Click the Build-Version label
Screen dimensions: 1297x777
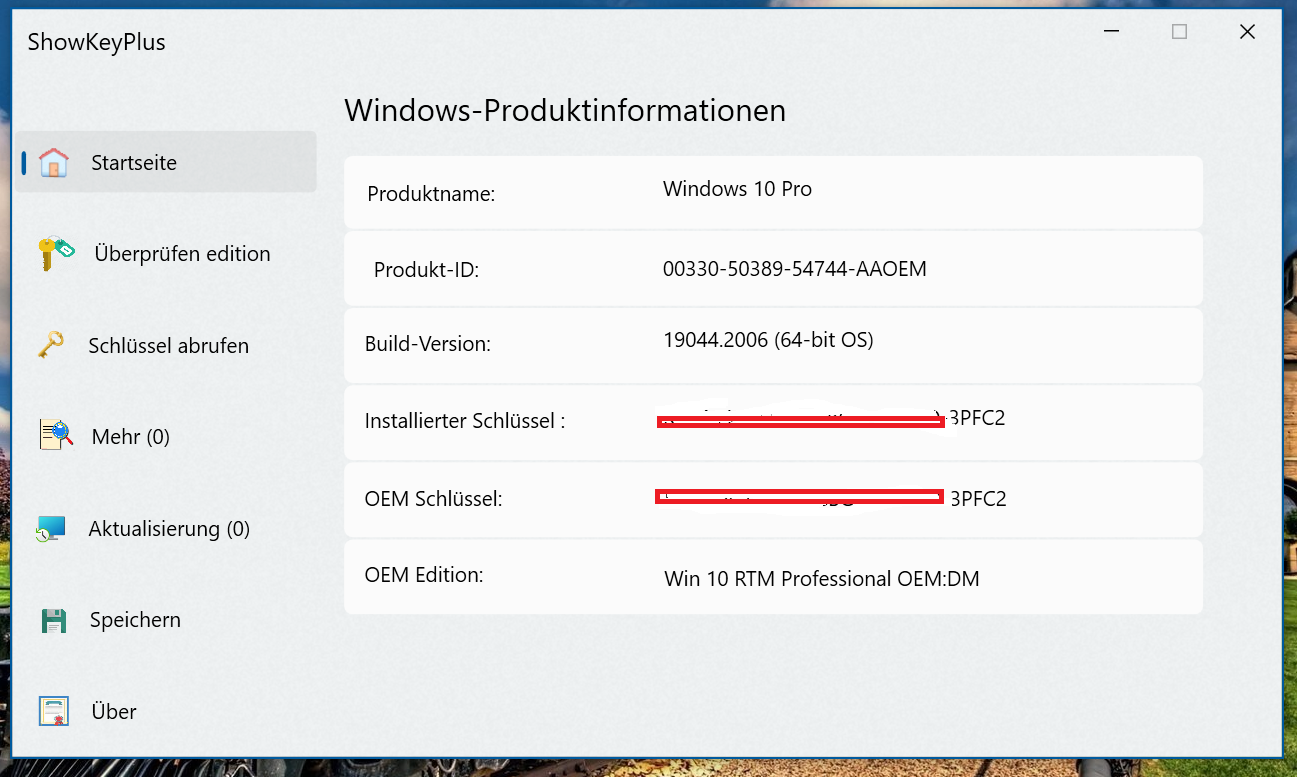tap(428, 344)
